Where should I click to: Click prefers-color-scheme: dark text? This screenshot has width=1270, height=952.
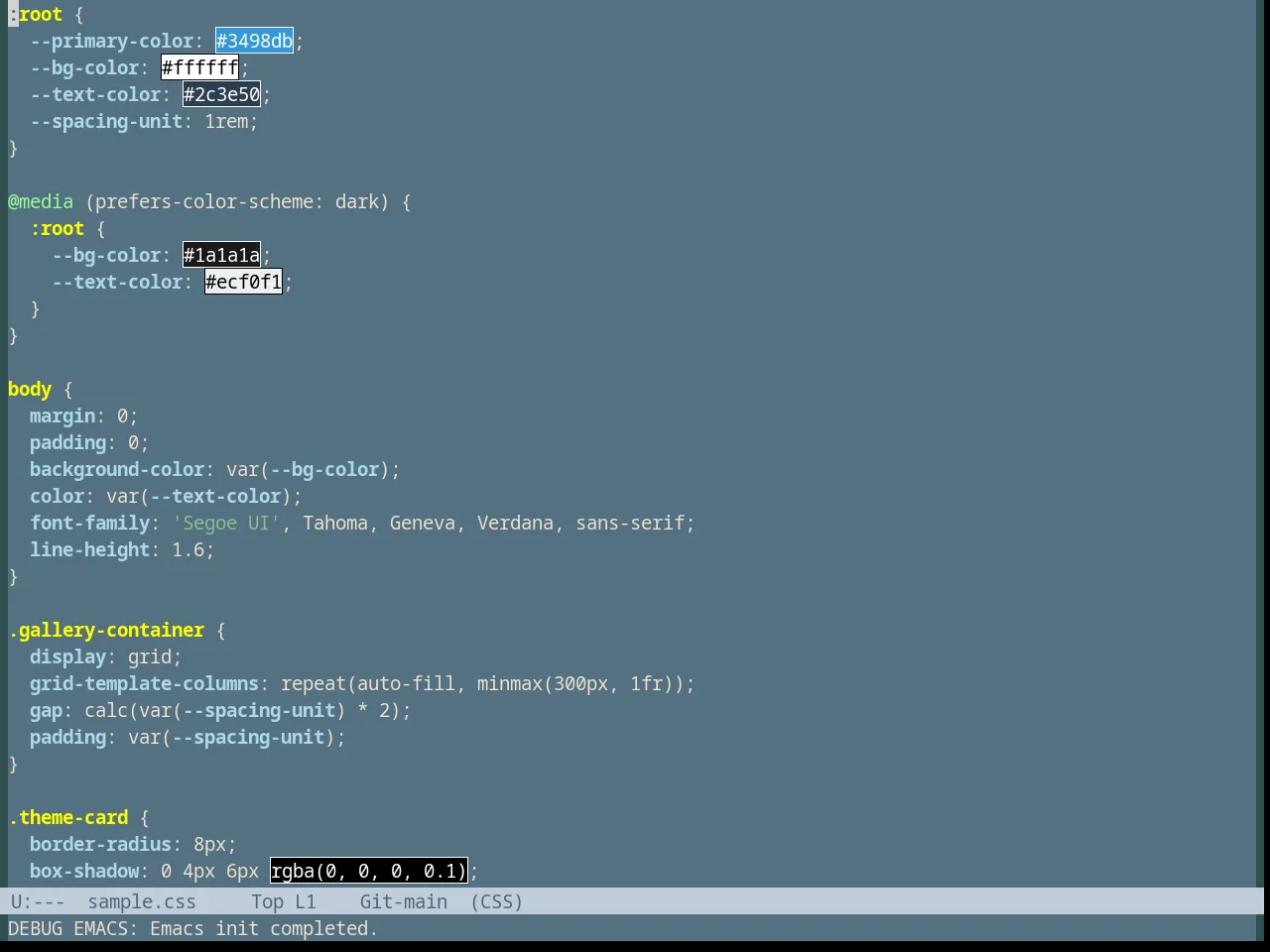(x=236, y=201)
